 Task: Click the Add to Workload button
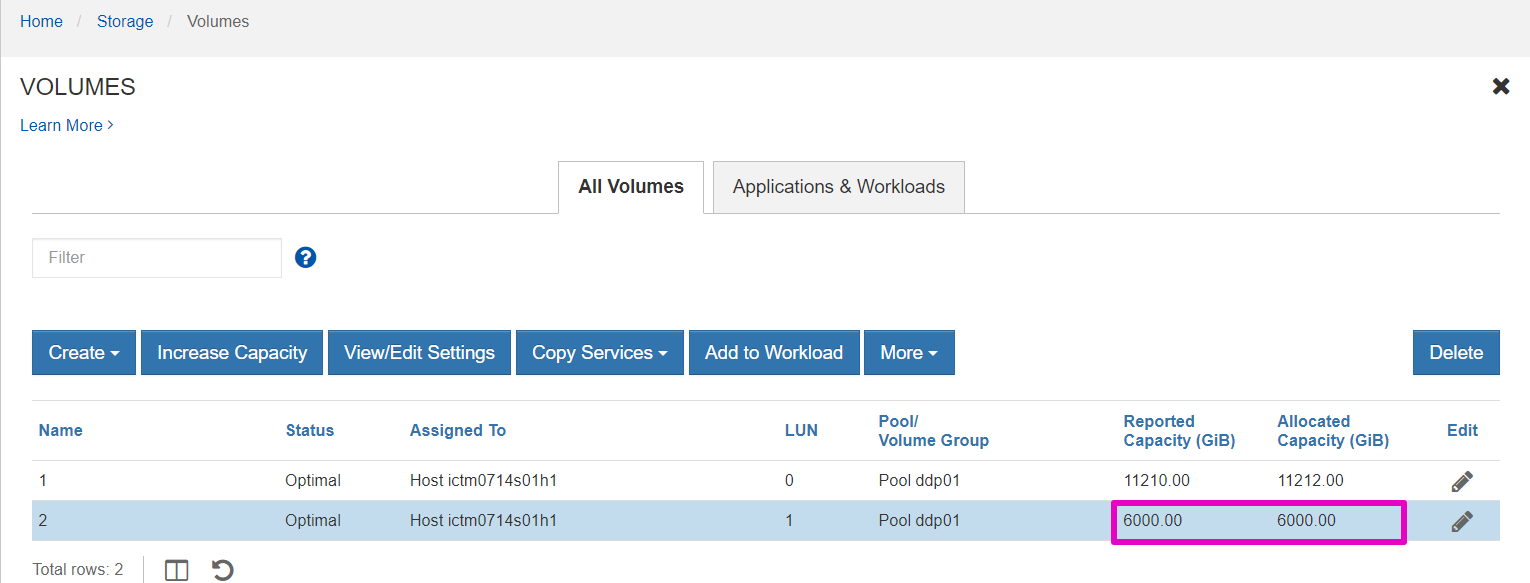pos(774,353)
